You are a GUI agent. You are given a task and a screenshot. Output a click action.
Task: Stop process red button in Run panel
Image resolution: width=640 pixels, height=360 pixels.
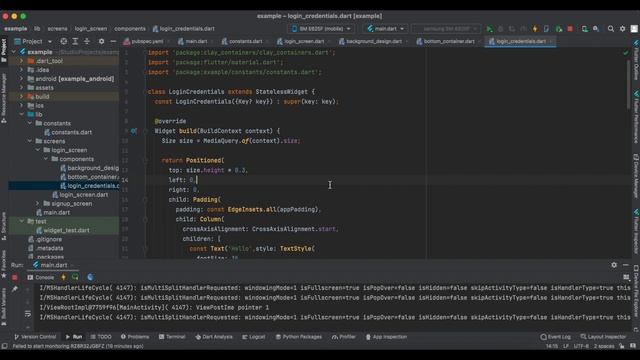coord(15,277)
